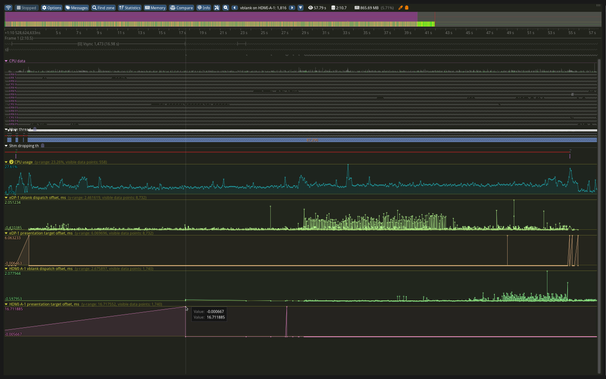Click the time span icon showing 2:10.7
The height and width of the screenshot is (379, 606).
pyautogui.click(x=333, y=8)
